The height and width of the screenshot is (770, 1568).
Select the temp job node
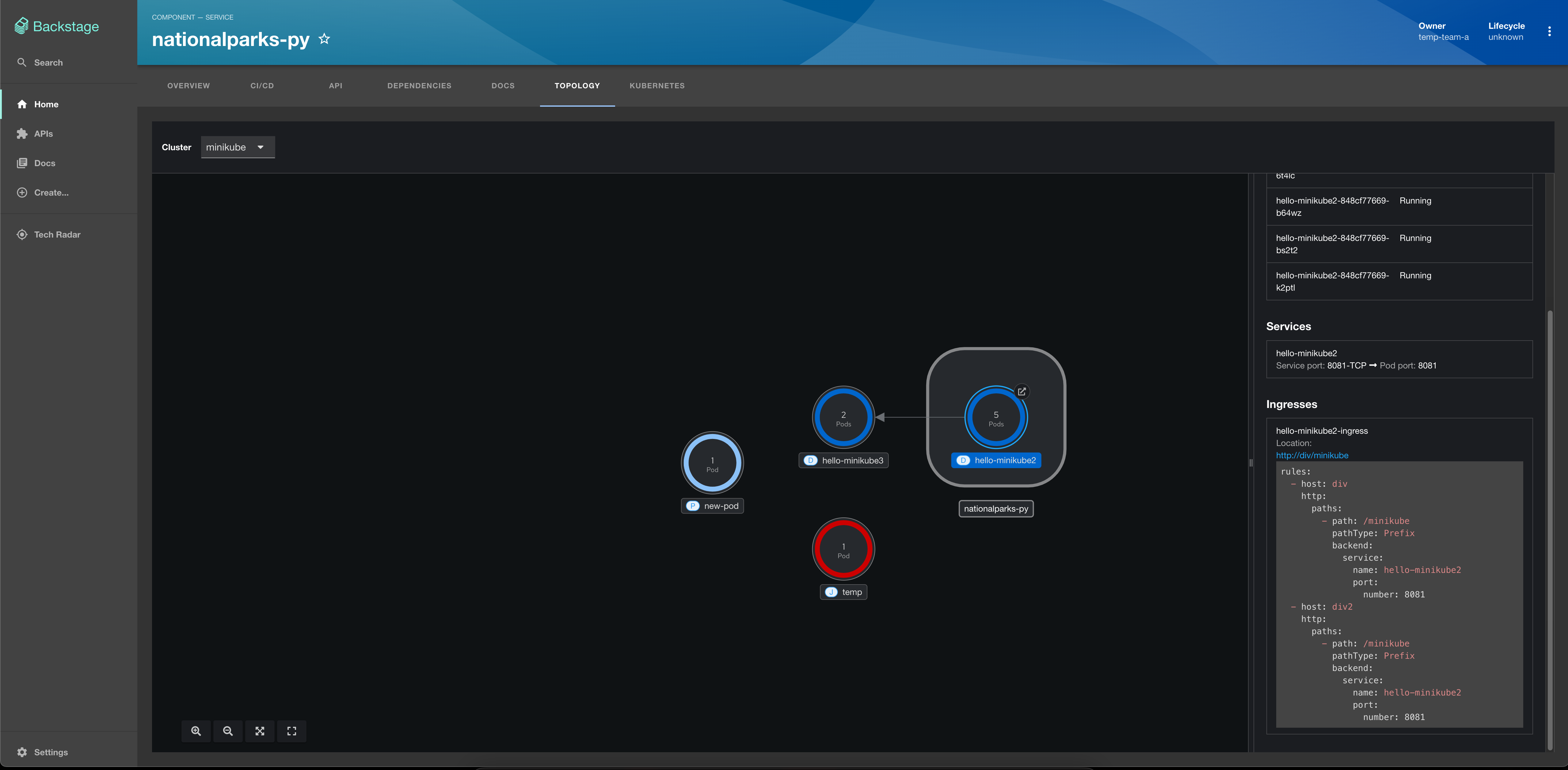(x=843, y=549)
